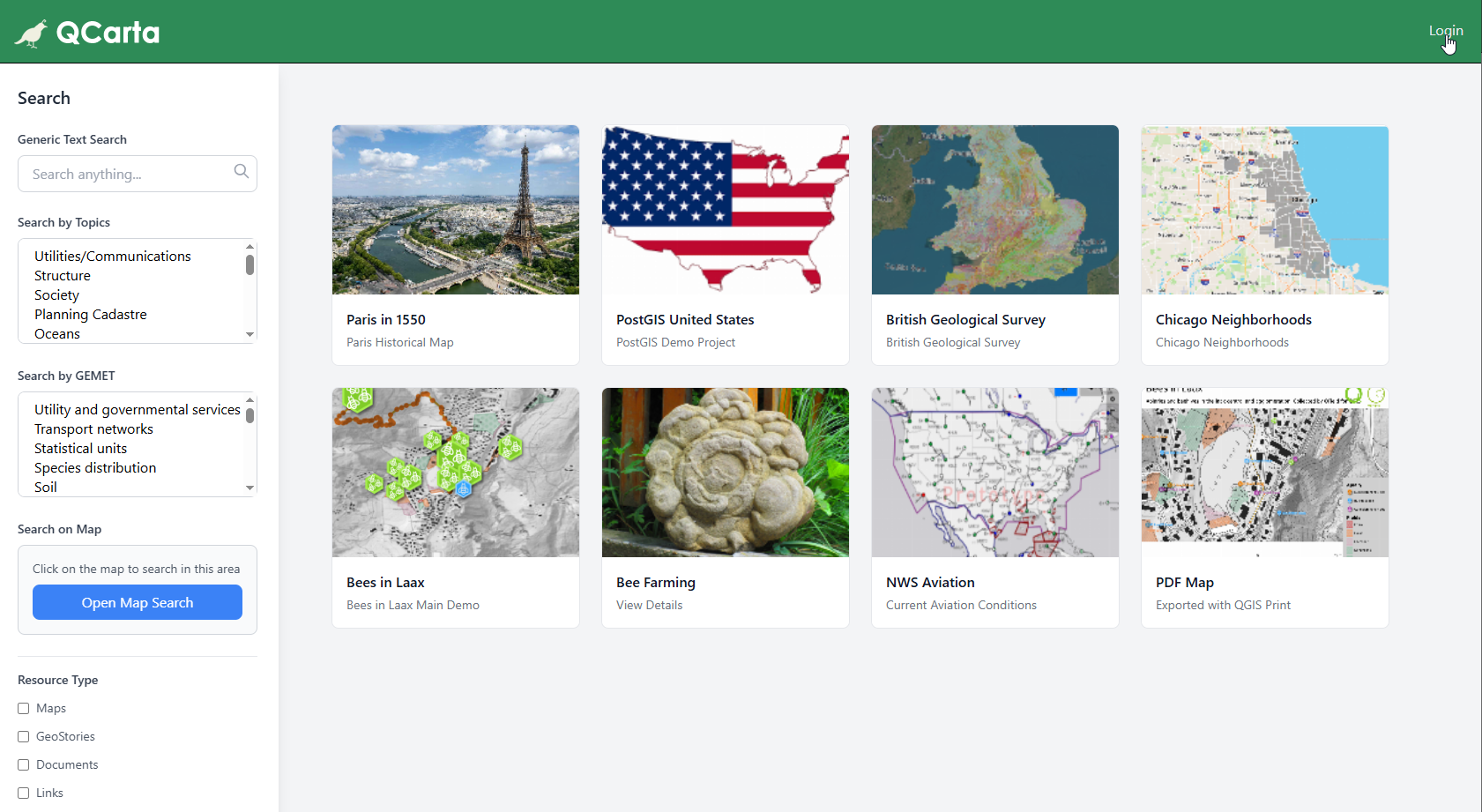Screen dimensions: 1482x812
Task: Enable the GeoStories checkbox
Action: coord(24,736)
